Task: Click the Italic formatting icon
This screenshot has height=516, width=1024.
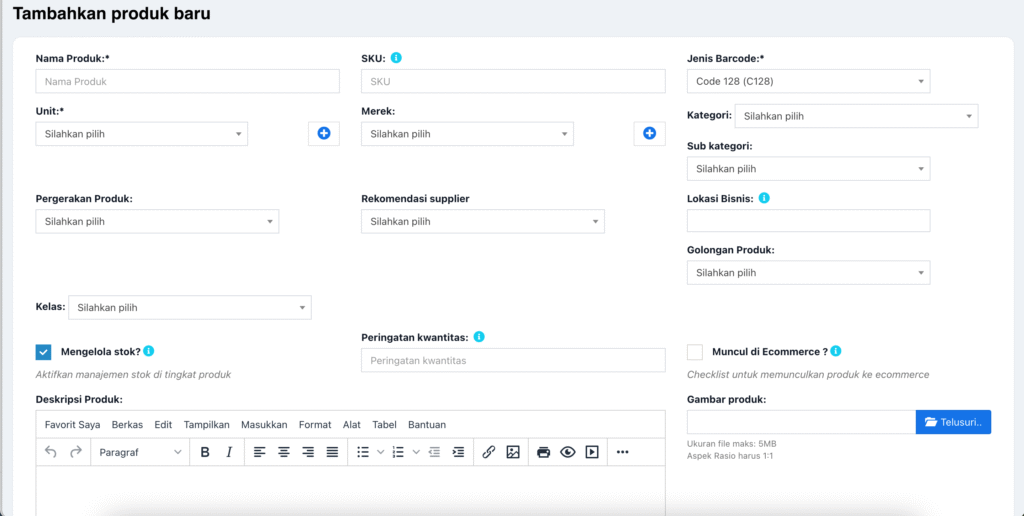Action: (229, 452)
